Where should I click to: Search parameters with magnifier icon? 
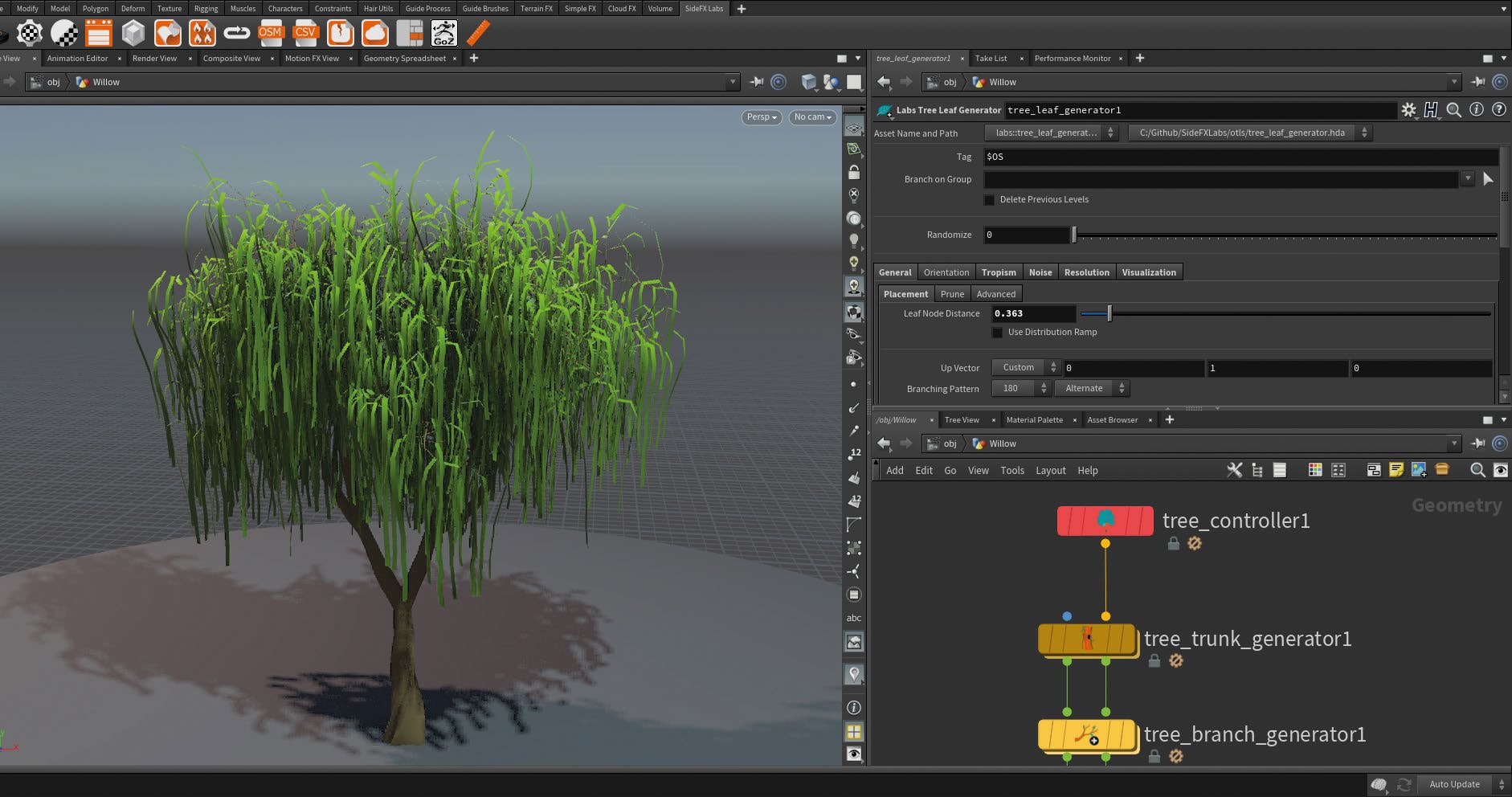[1454, 110]
